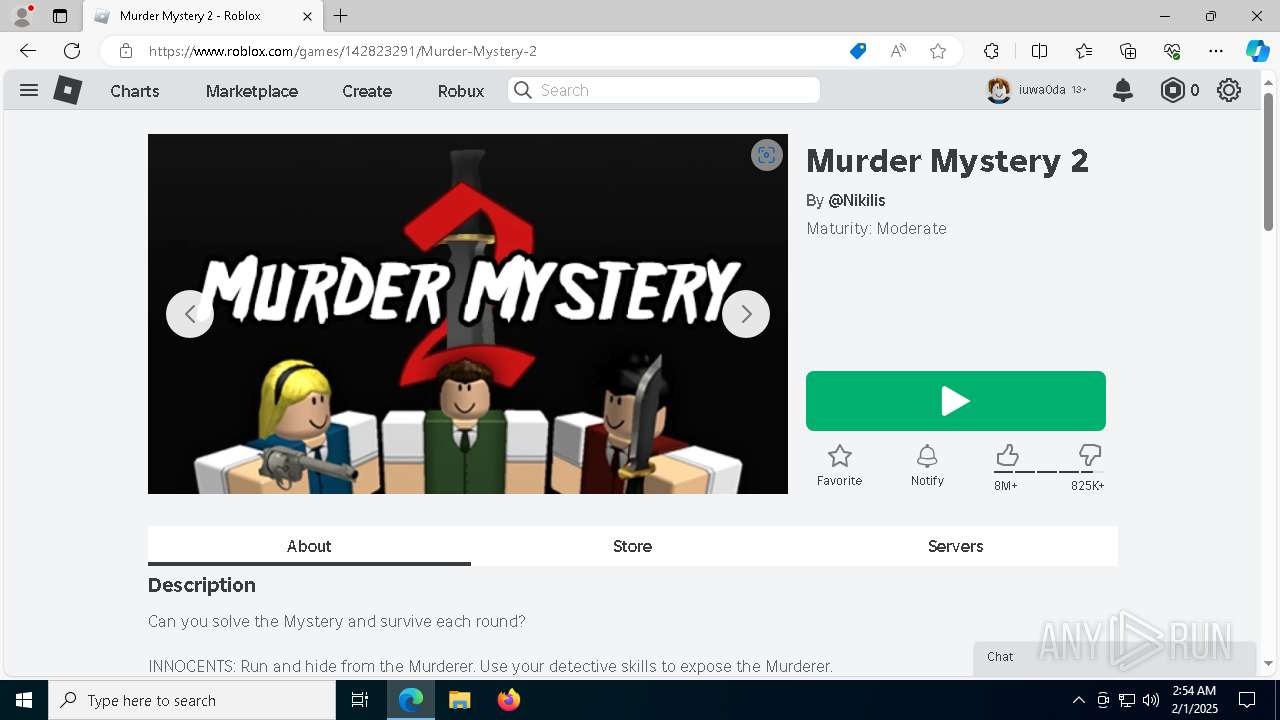This screenshot has height=720, width=1280.
Task: Add this page to favorites star
Action: (938, 51)
